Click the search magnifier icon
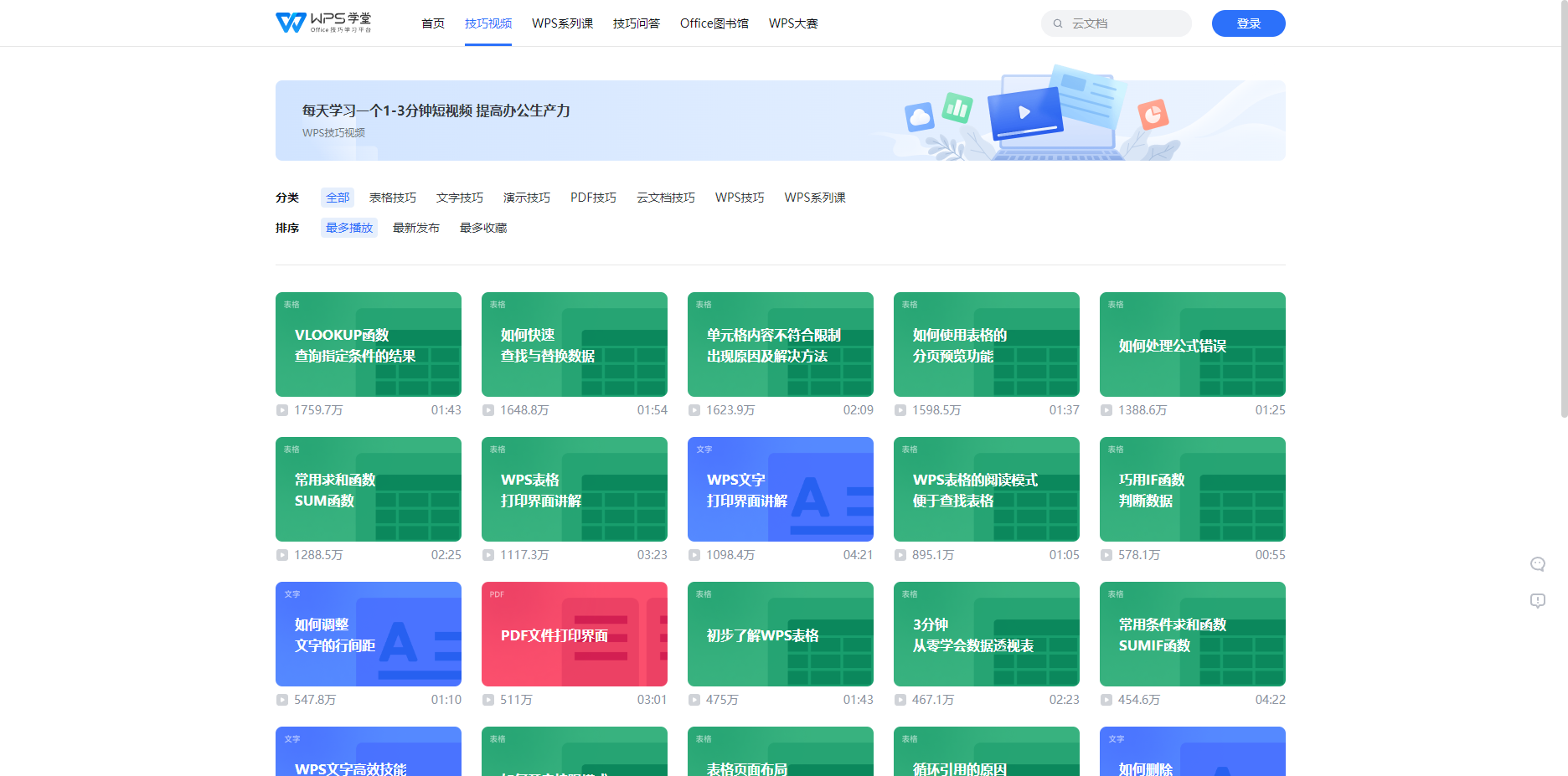Image resolution: width=1568 pixels, height=776 pixels. pos(1058,23)
